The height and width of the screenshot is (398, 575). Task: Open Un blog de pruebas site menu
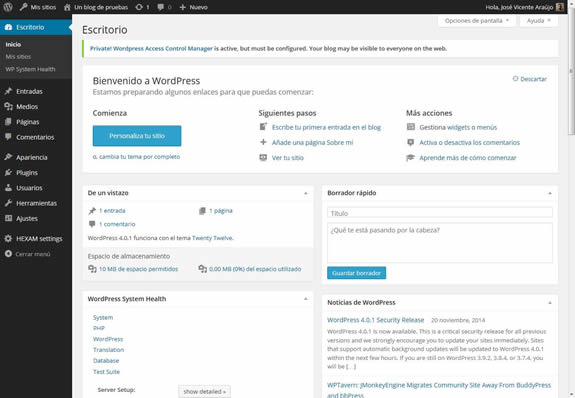[96, 7]
